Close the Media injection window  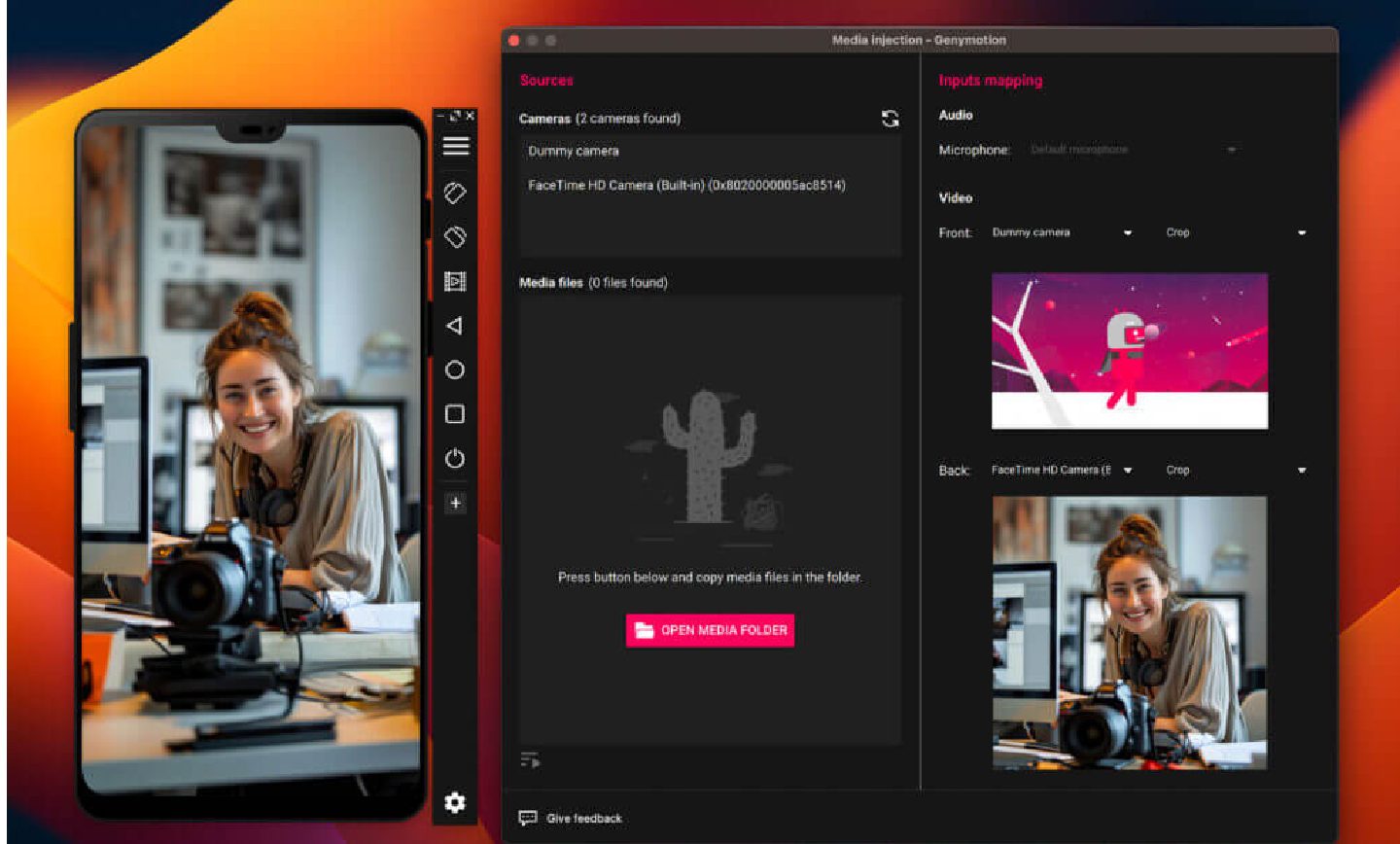[x=514, y=40]
